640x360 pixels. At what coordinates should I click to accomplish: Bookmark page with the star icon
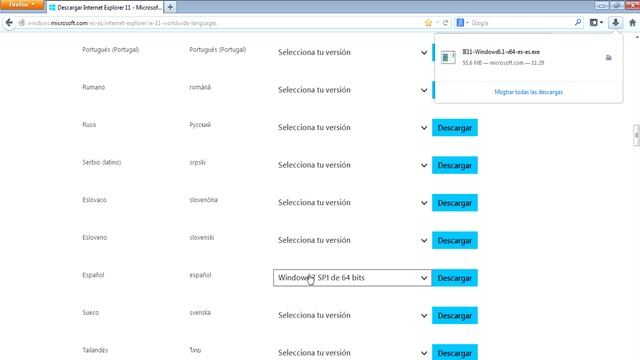[428, 23]
